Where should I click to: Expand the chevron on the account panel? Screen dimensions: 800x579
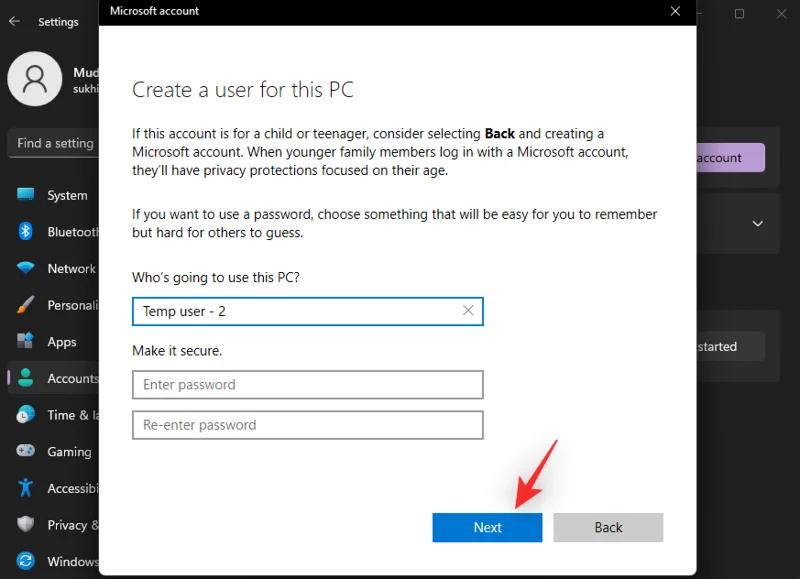point(758,223)
